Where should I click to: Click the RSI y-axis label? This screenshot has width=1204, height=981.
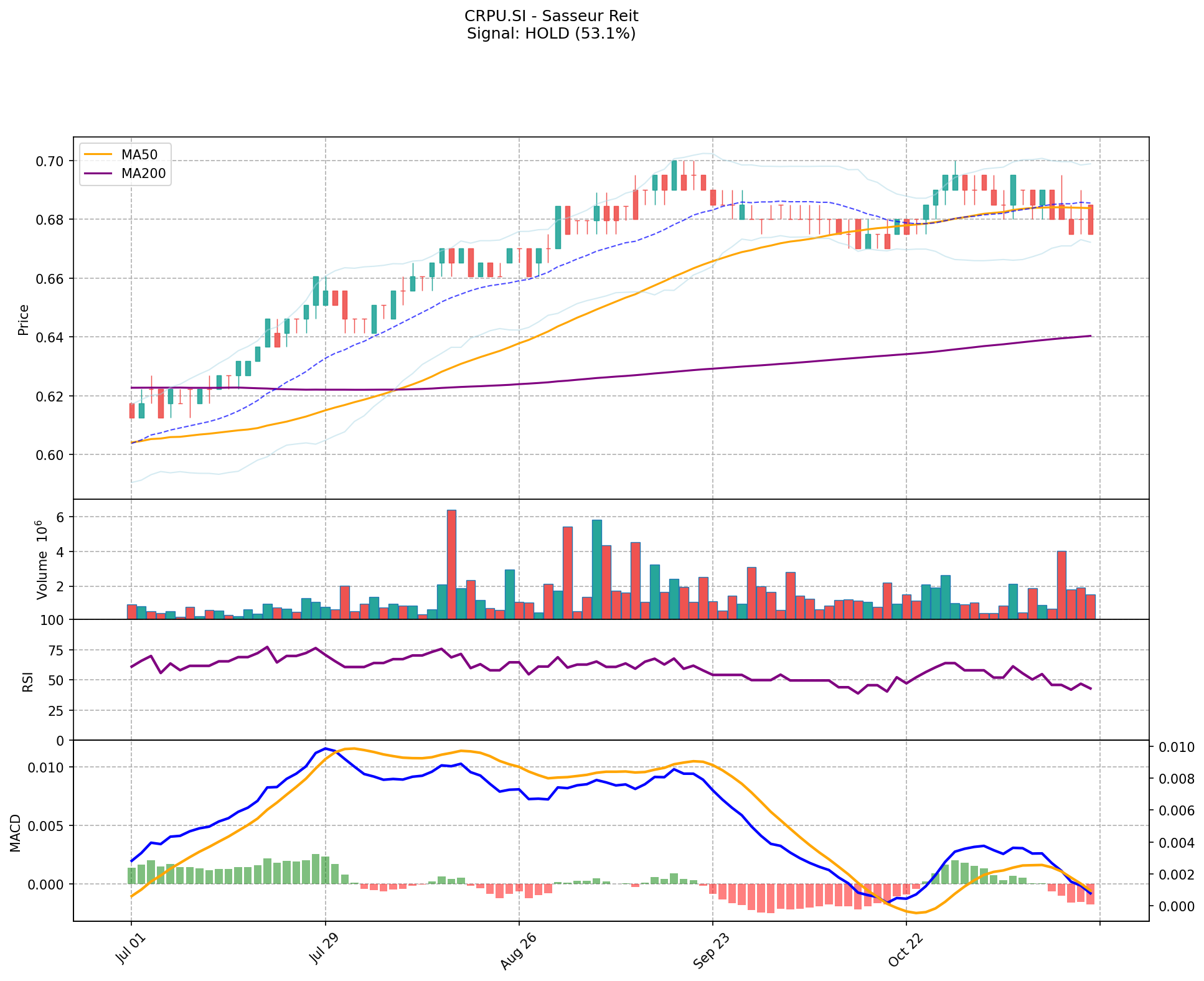28,682
